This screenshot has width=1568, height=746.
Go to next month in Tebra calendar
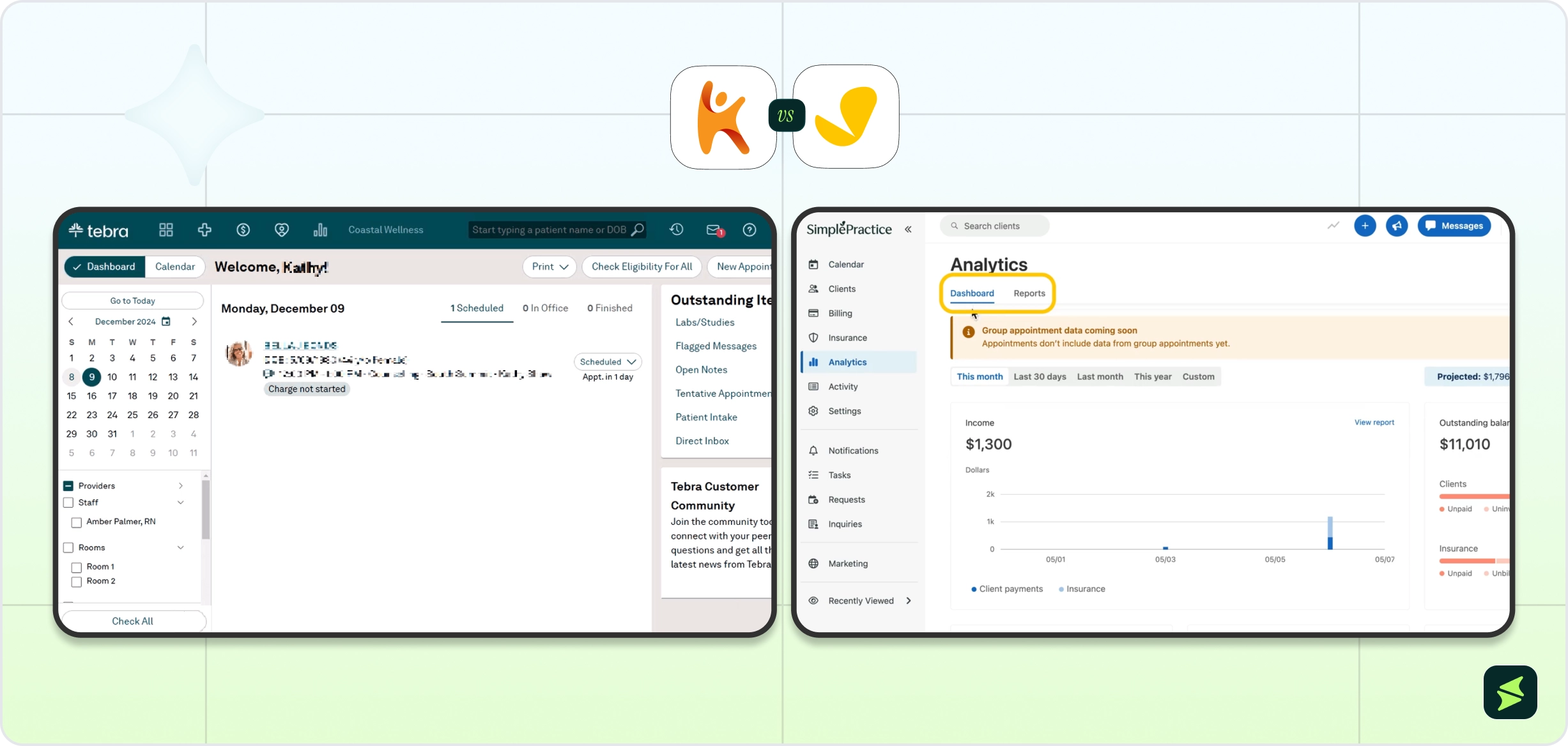194,322
